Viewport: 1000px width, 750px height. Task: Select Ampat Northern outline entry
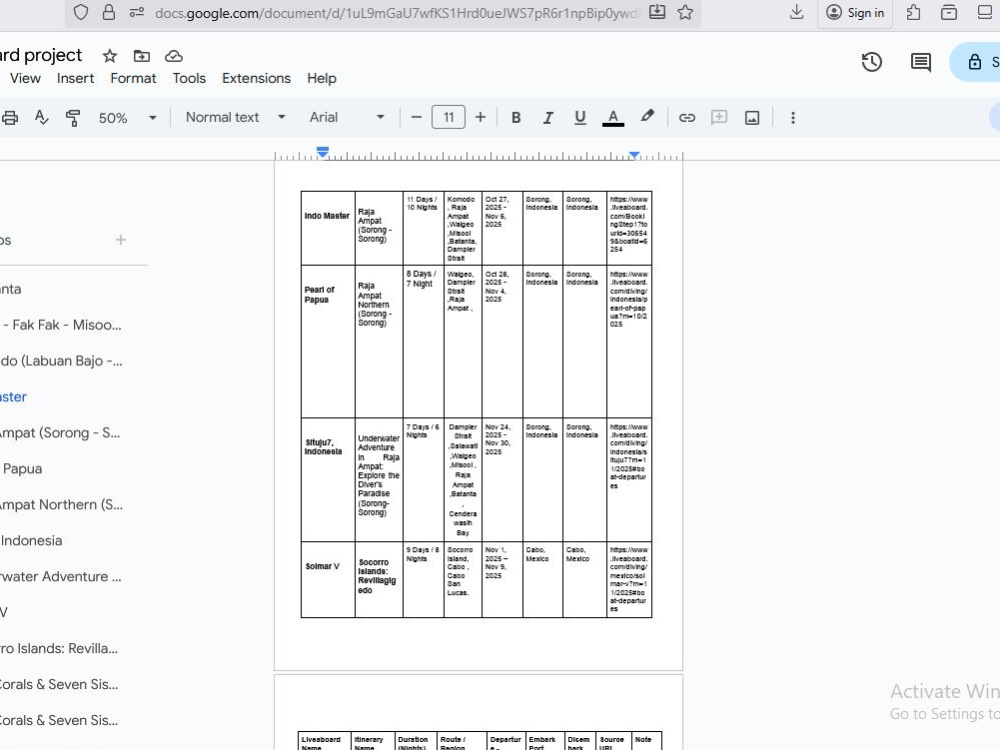pos(61,504)
